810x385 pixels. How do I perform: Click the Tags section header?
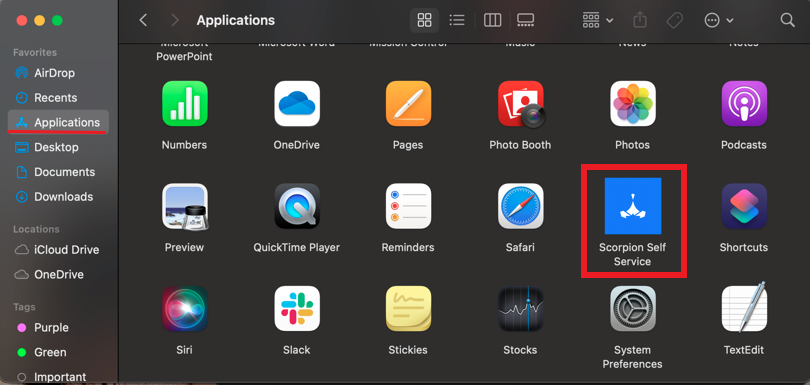click(24, 307)
